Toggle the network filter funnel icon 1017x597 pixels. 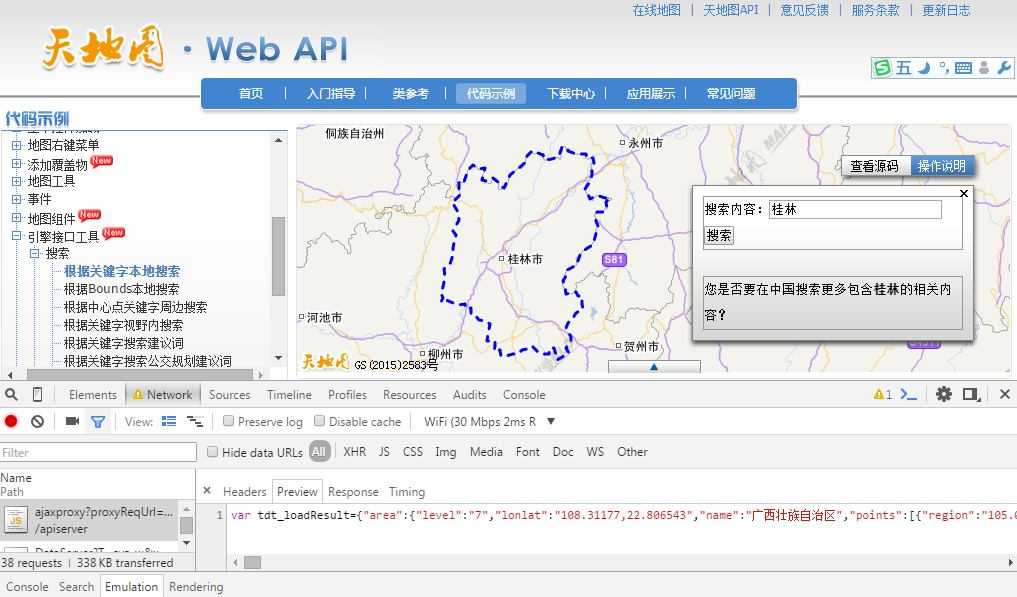(98, 422)
